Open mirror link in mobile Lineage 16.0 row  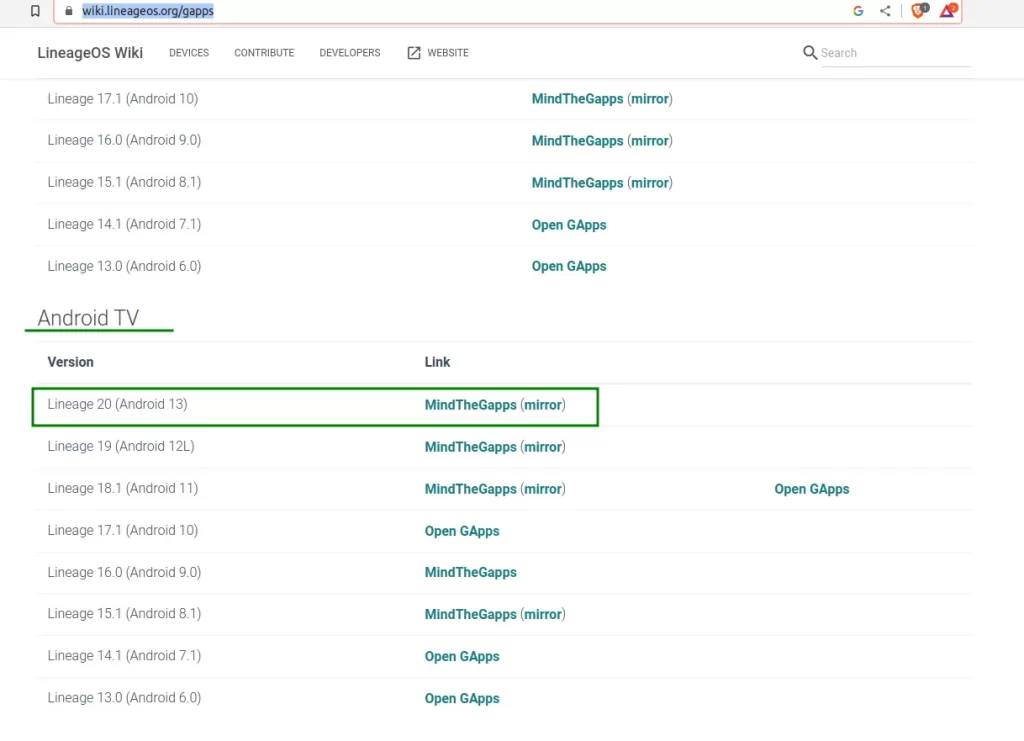(650, 140)
